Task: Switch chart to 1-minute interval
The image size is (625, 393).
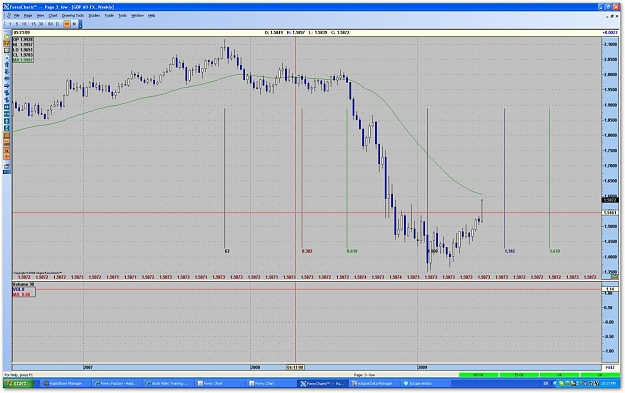Action: (10, 24)
